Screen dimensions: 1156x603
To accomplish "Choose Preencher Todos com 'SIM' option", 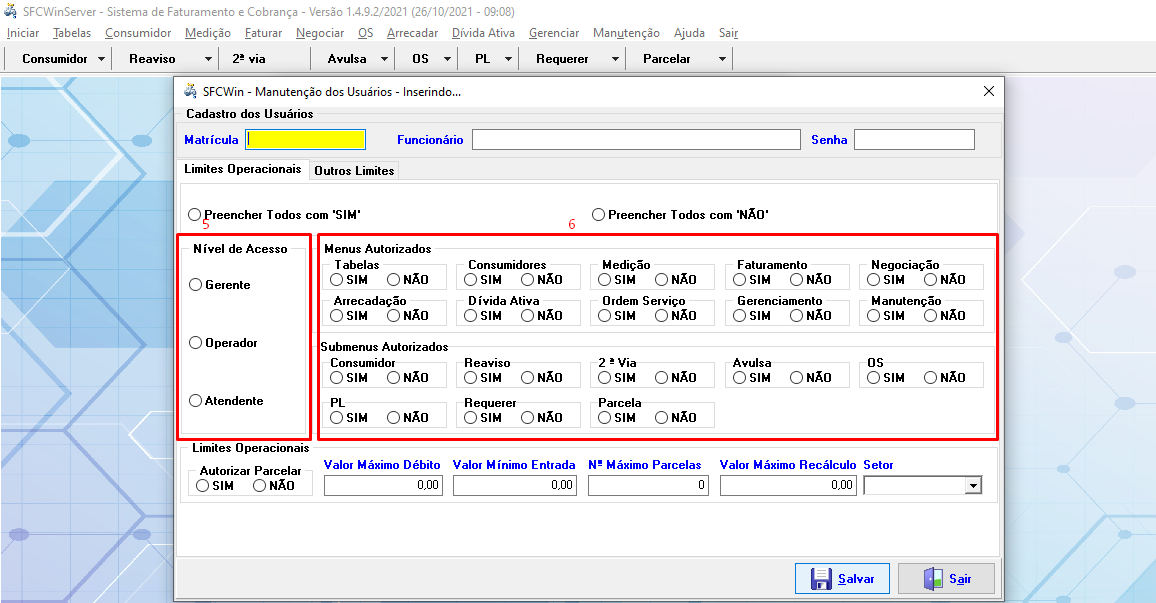I will coord(195,215).
